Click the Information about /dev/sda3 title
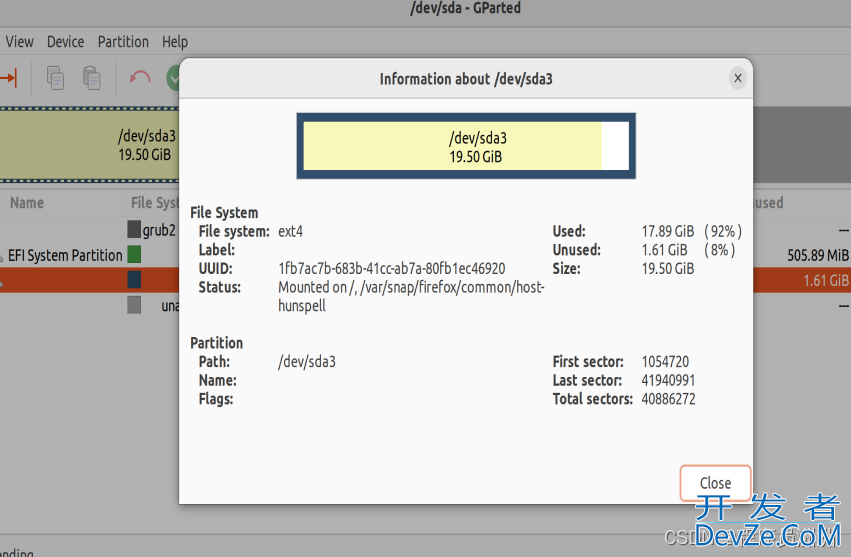 (x=466, y=79)
